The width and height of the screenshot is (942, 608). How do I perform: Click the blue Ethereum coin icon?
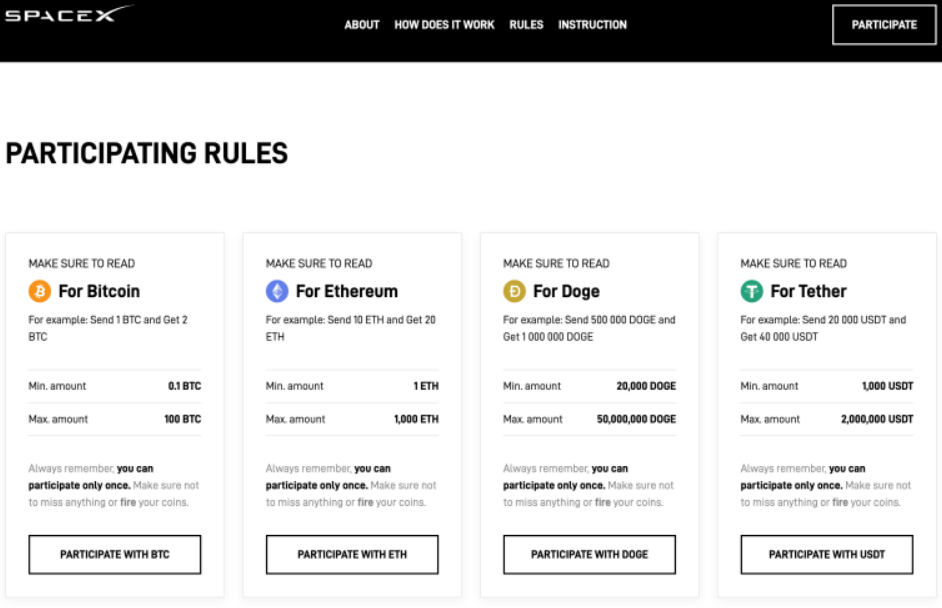(x=277, y=292)
